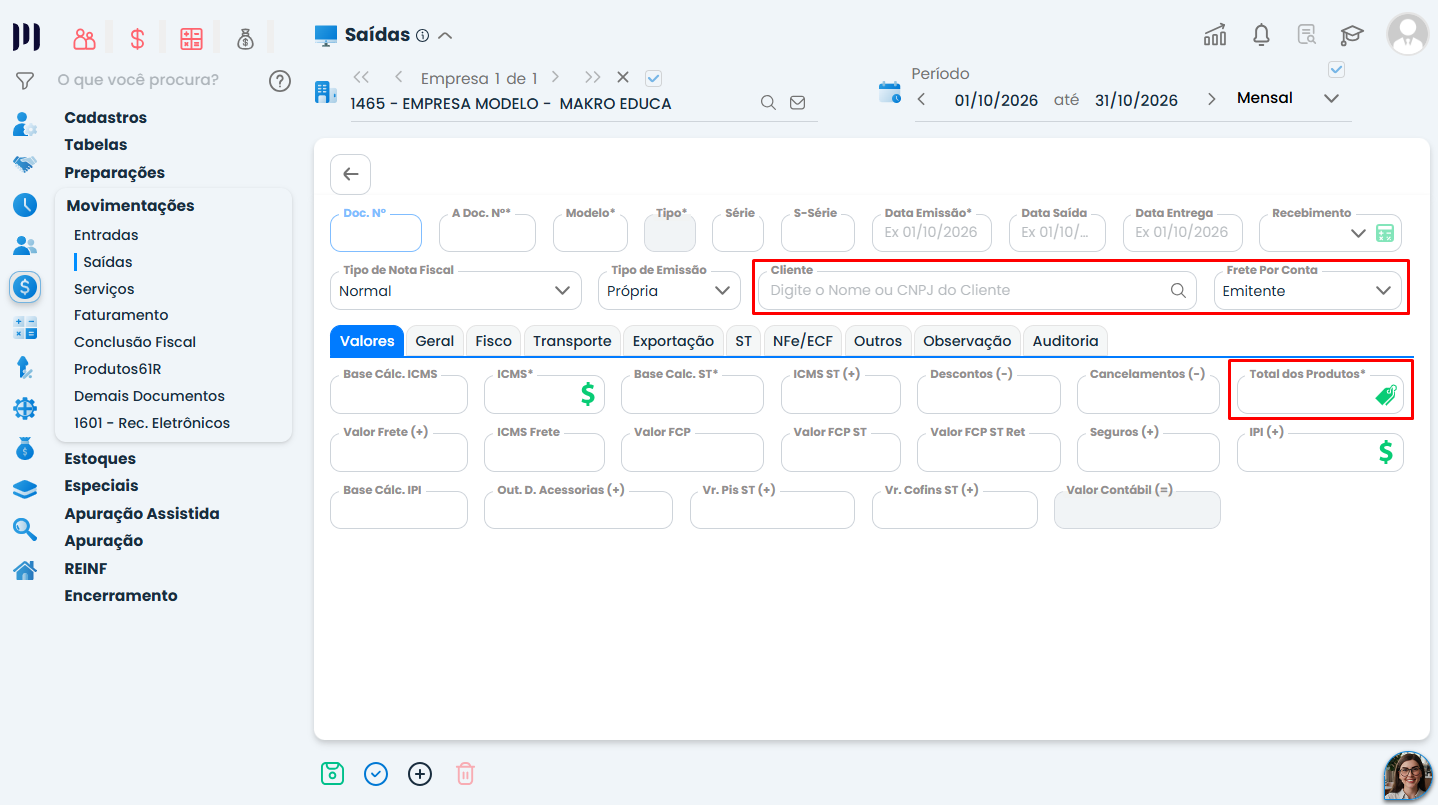Open Apuração Assistida section
Screen dimensions: 1438x805
pos(142,513)
